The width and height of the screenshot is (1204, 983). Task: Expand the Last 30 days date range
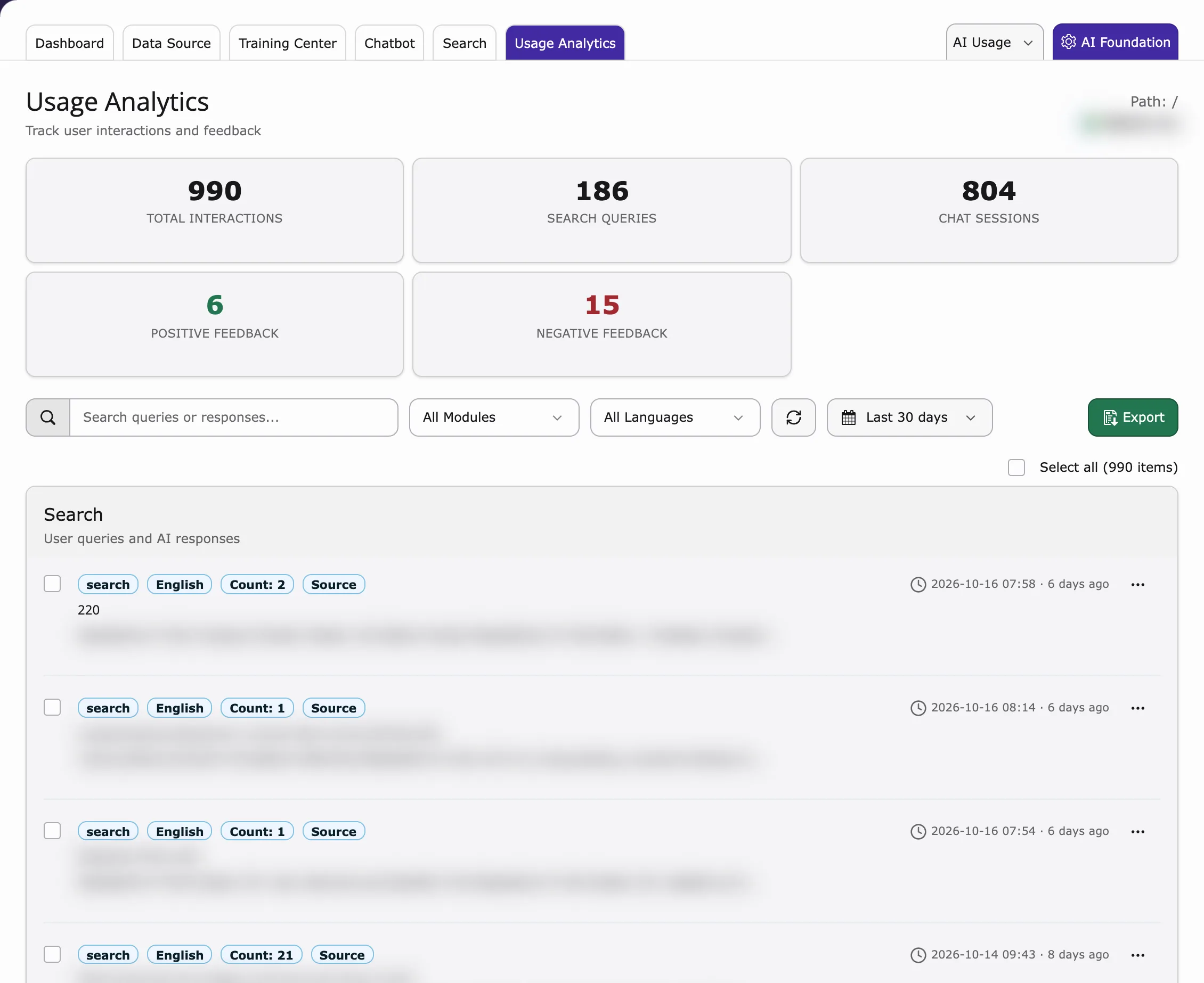tap(909, 417)
